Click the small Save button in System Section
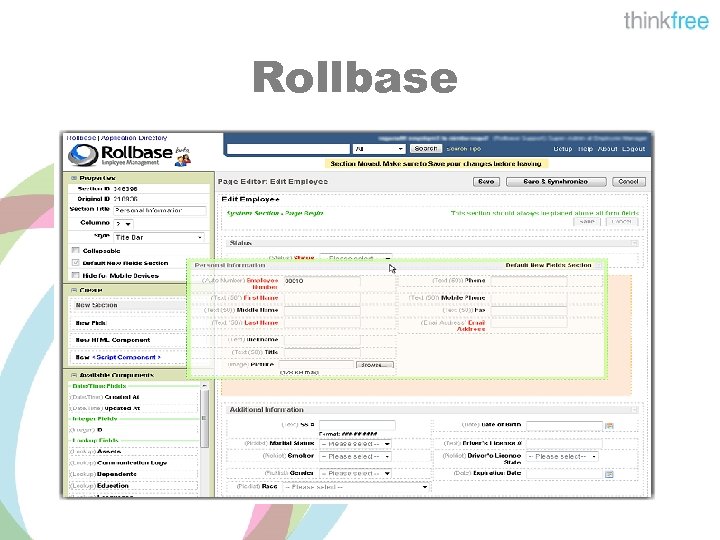The width and height of the screenshot is (720, 540). click(x=587, y=222)
